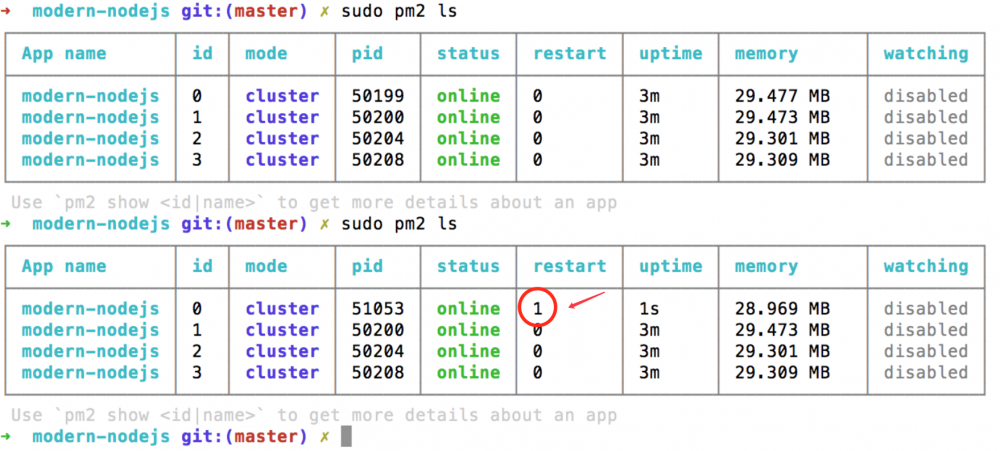The height and width of the screenshot is (451, 1000).
Task: Click uptime value 1s
Action: [x=649, y=309]
